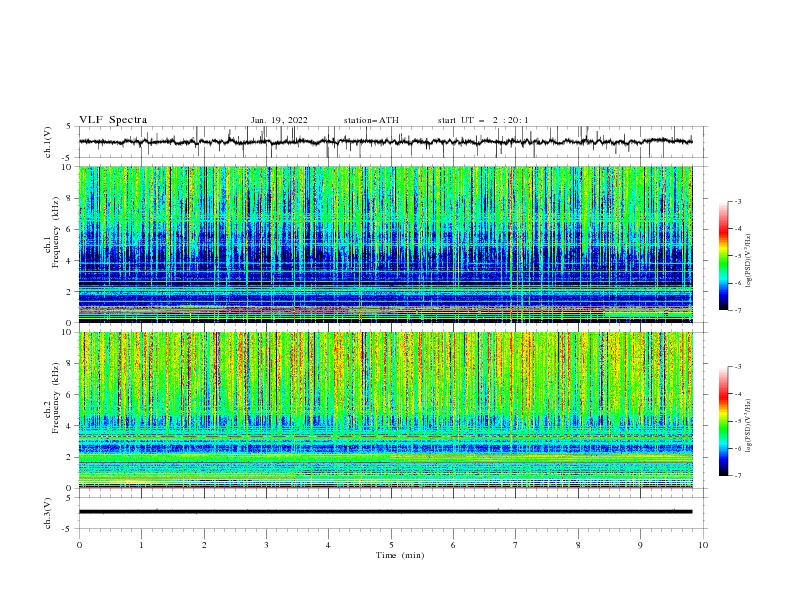Click the "-3" tick on the ch.1 colorbar
The height and width of the screenshot is (612, 792).
pos(738,201)
